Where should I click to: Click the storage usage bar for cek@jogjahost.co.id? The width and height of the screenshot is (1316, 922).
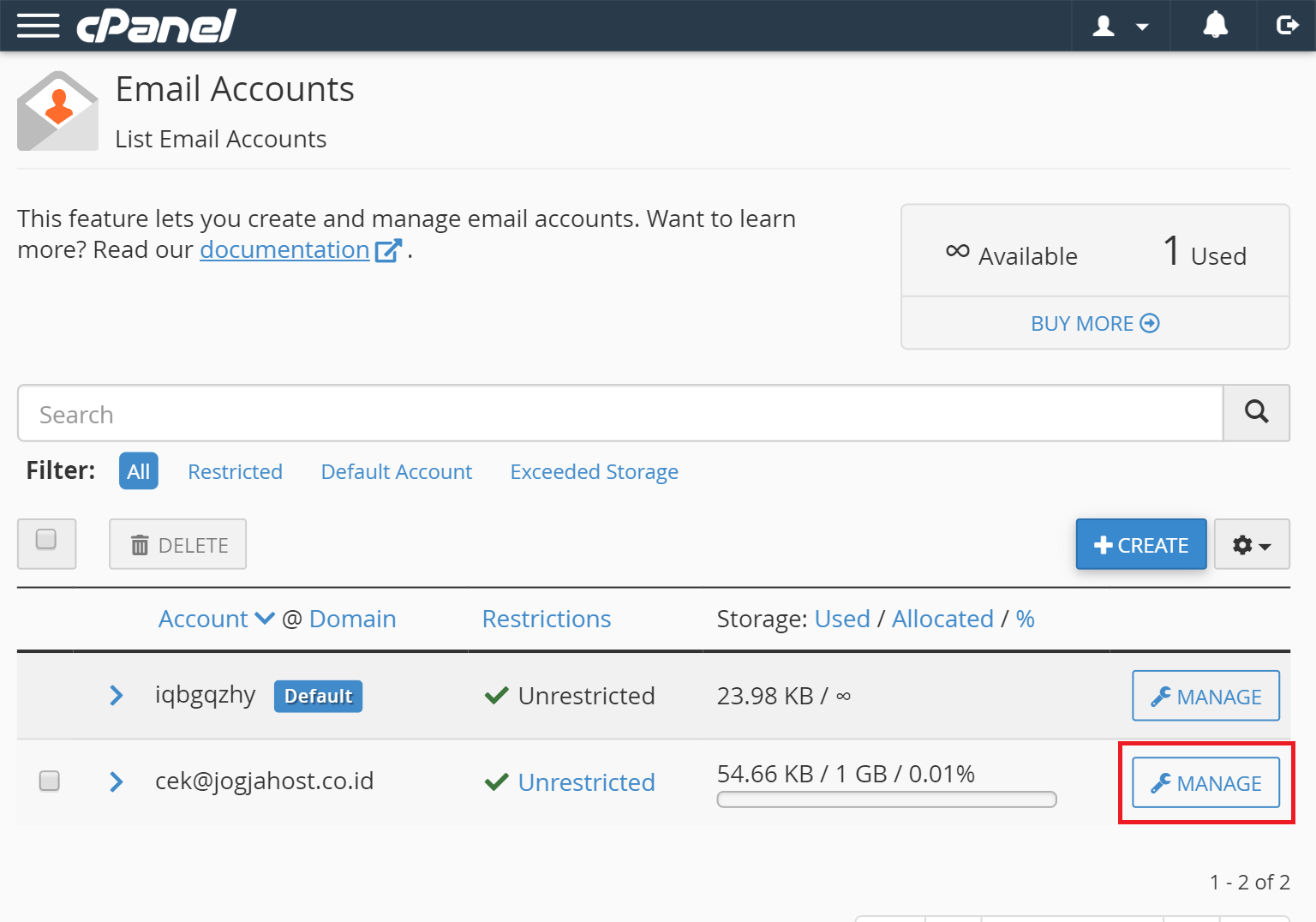[886, 799]
